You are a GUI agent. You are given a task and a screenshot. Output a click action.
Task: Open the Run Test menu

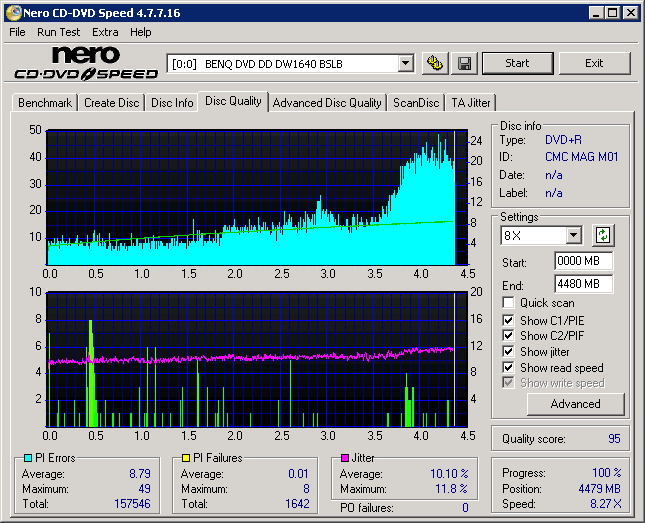point(58,32)
